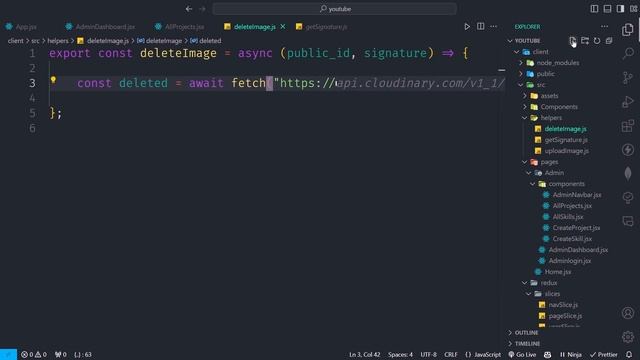Screen dimensions: 640x360
Task: Click Prettier in the status bar
Action: click(x=604, y=354)
